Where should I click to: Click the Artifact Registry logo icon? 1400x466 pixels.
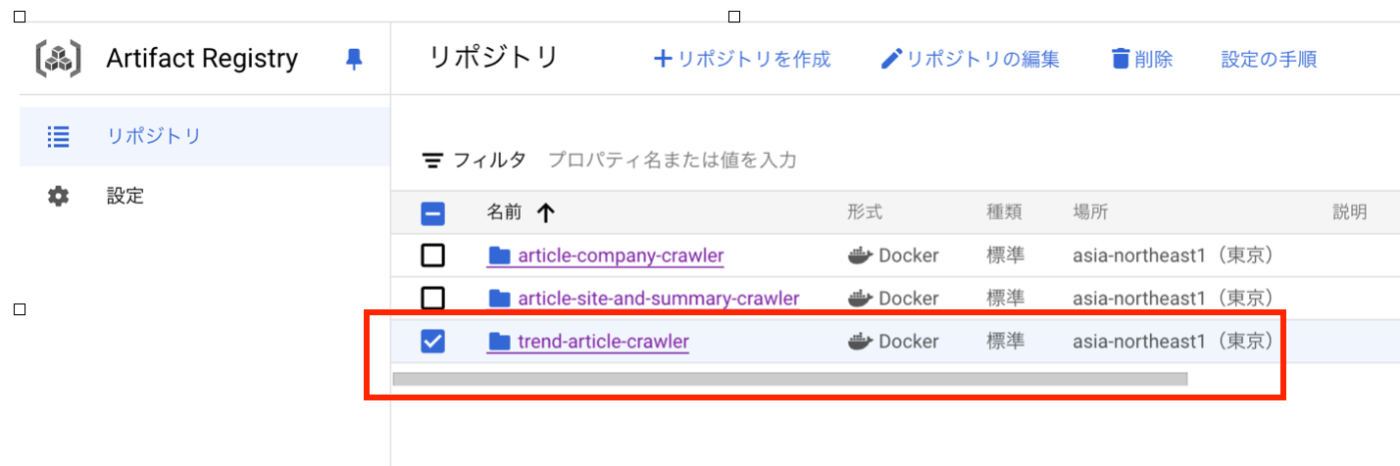click(59, 59)
